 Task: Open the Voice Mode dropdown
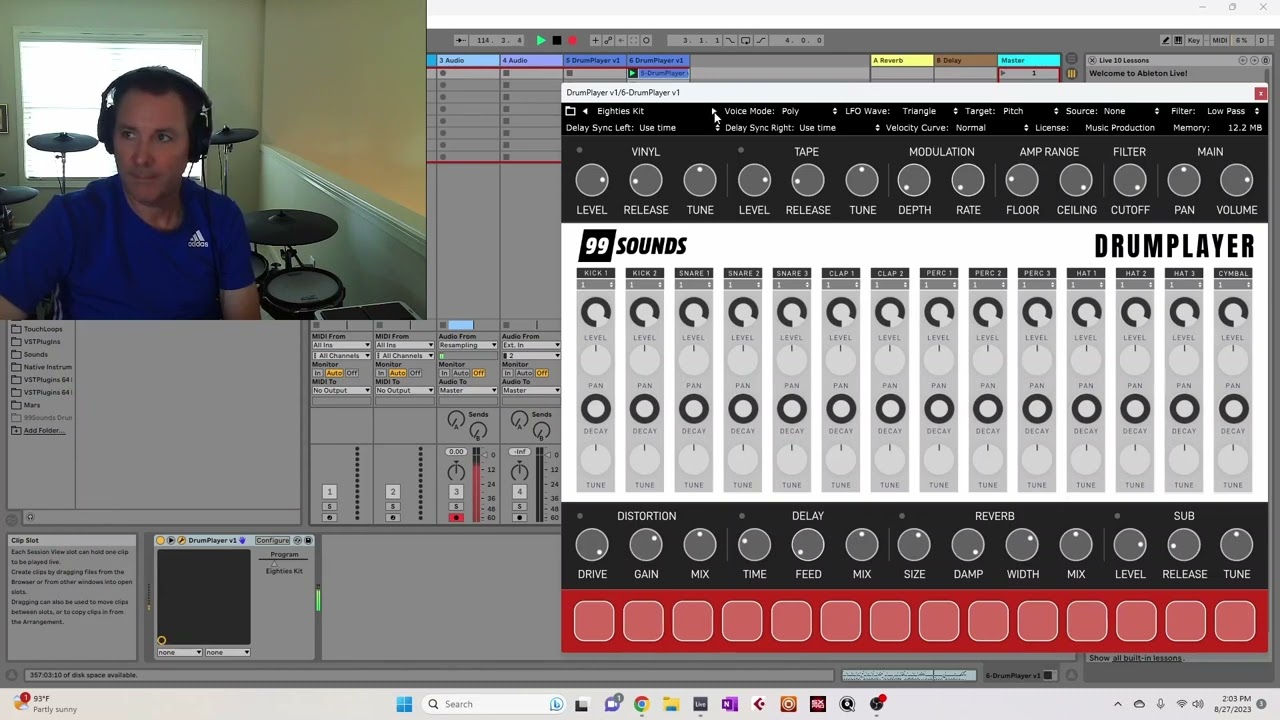[x=808, y=111]
